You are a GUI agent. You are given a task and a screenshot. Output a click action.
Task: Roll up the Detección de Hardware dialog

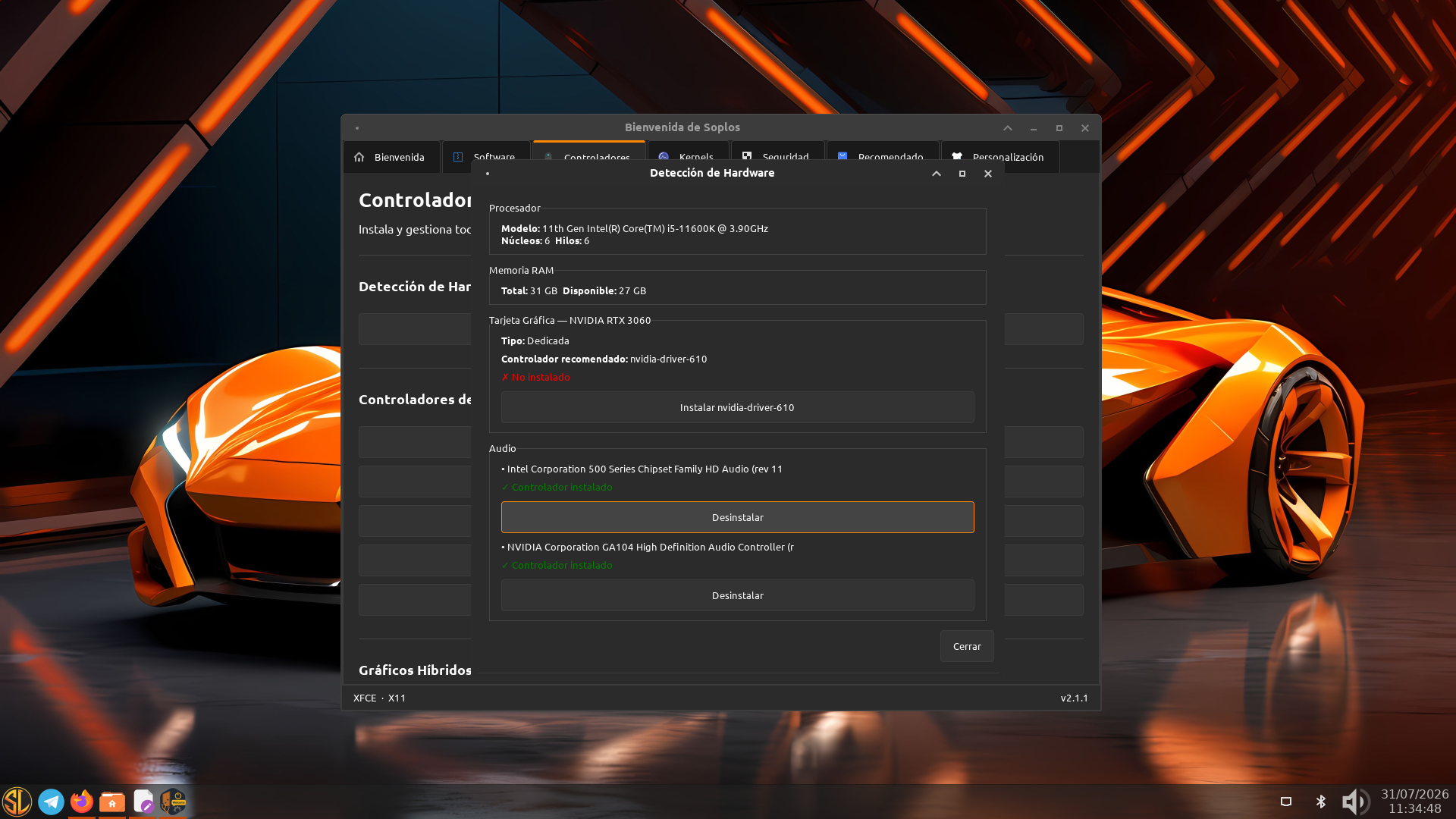point(937,174)
